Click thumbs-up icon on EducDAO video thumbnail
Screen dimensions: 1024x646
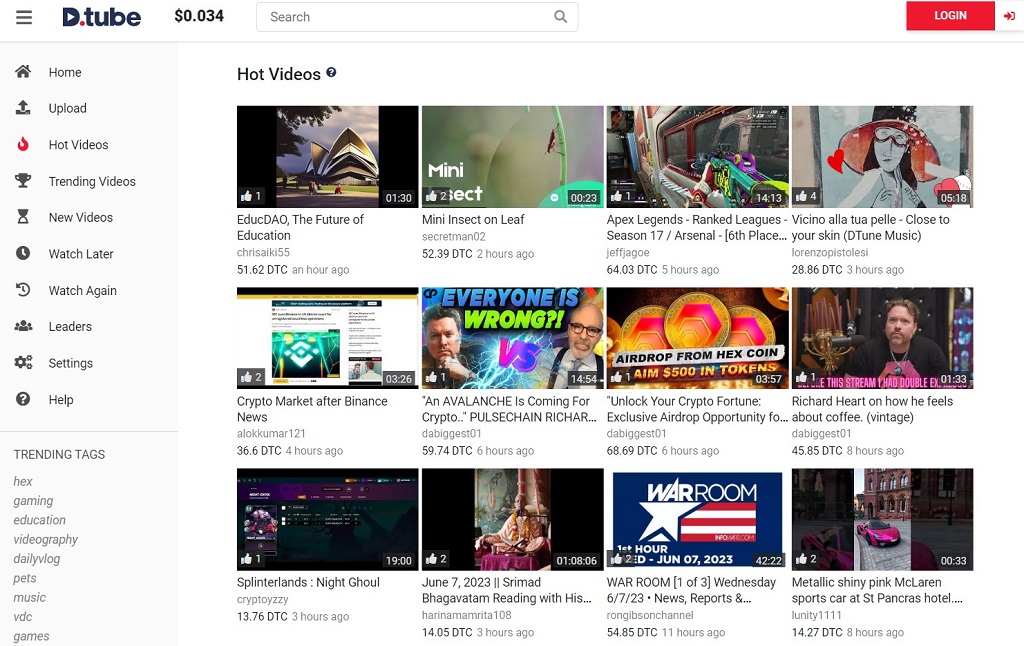click(246, 196)
